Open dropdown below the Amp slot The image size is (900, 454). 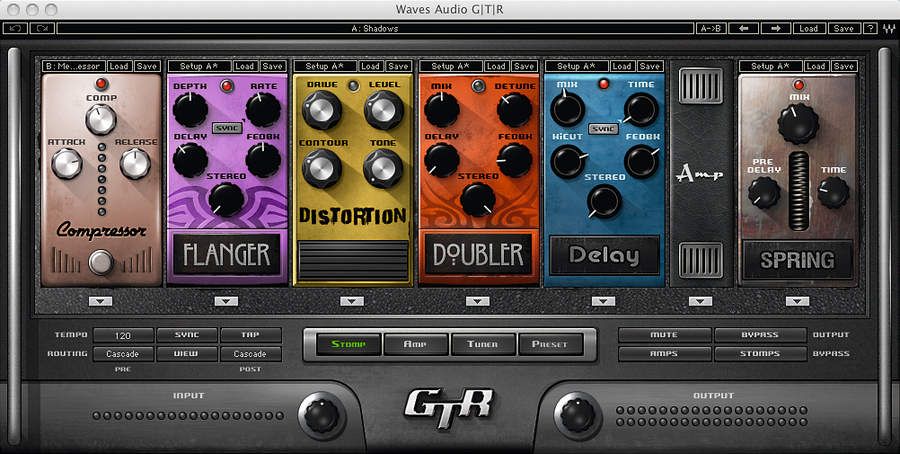tap(700, 301)
